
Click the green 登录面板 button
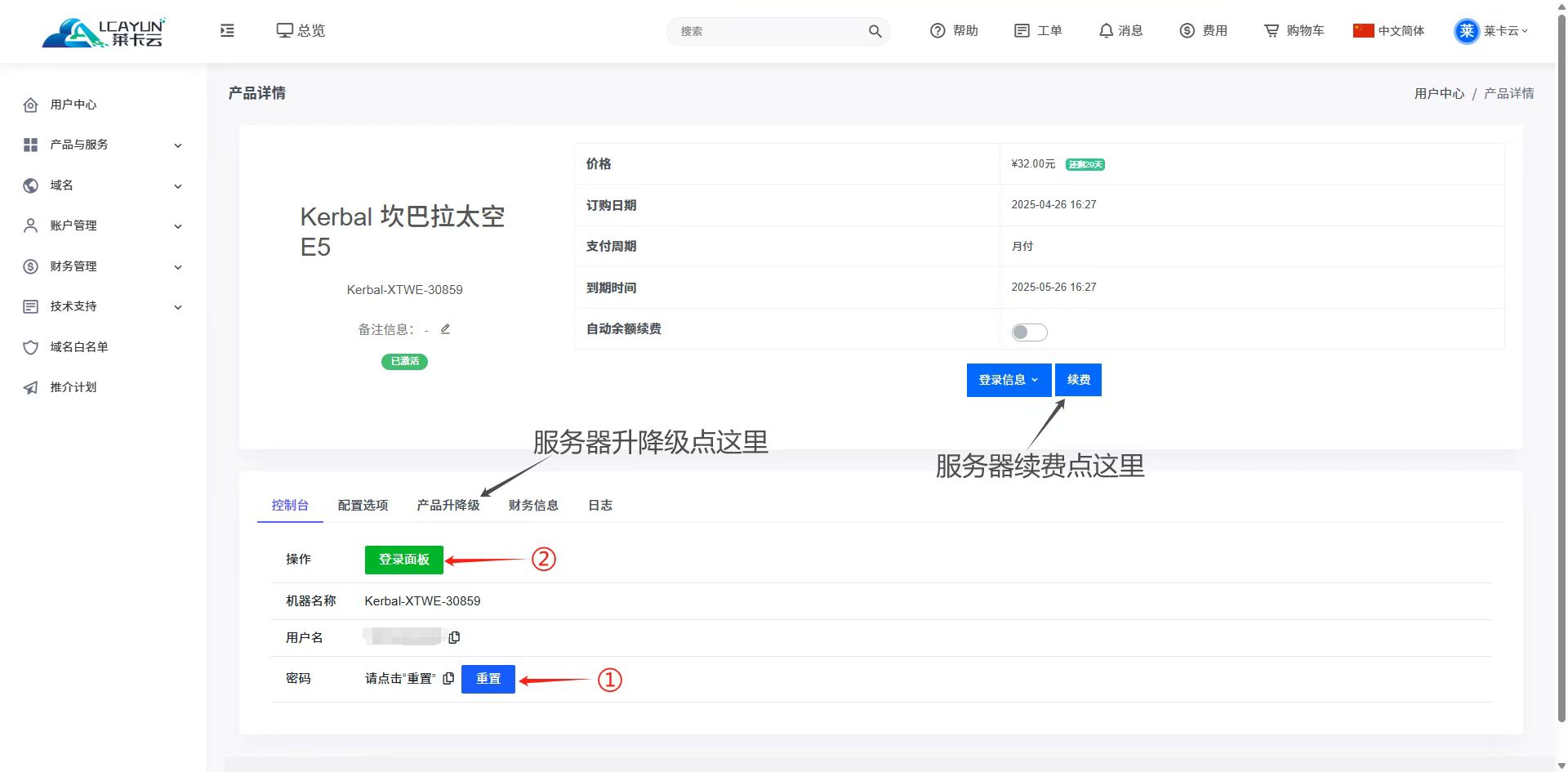click(x=403, y=560)
